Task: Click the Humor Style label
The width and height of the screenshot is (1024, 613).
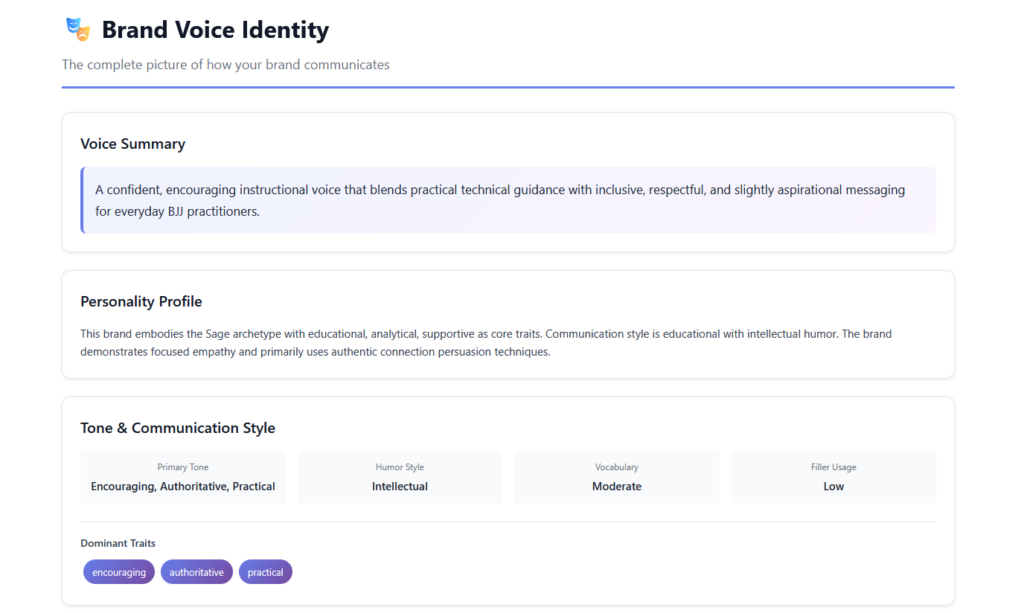Action: pyautogui.click(x=400, y=467)
